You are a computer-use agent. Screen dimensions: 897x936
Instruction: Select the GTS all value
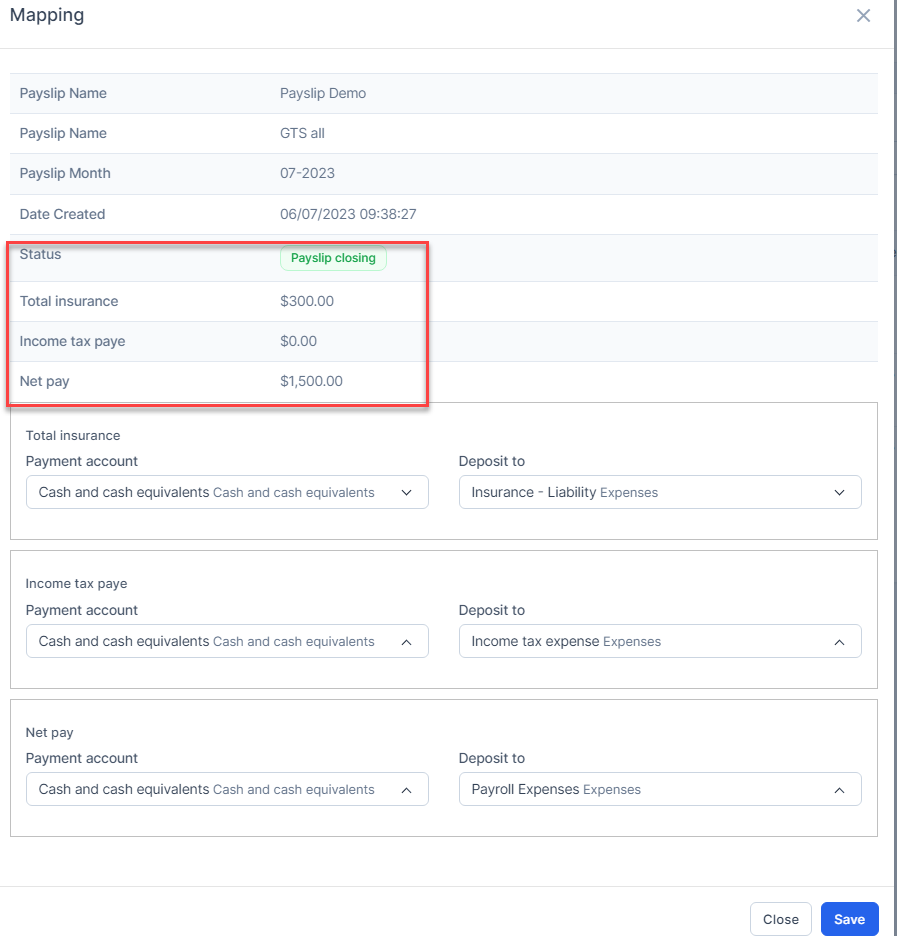coord(302,133)
